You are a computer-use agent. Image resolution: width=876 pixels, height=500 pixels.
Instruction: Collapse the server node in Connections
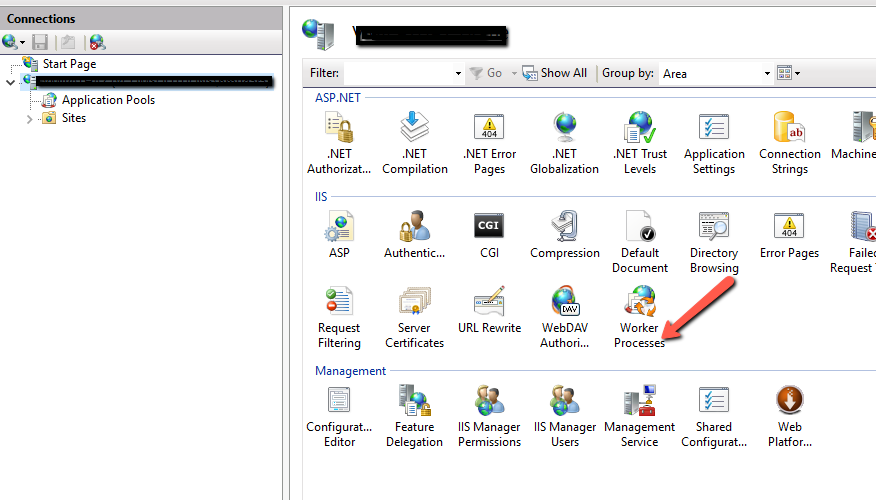(10, 82)
